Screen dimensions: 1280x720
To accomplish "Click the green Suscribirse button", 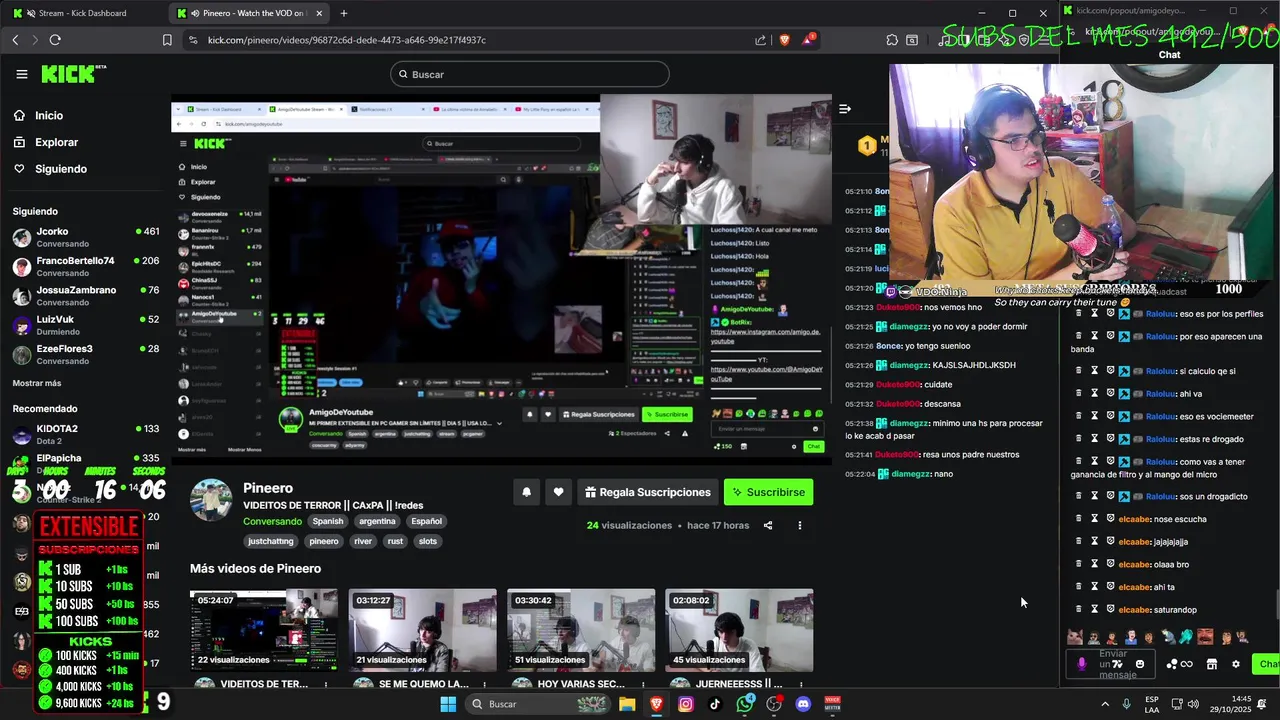I will 768,492.
